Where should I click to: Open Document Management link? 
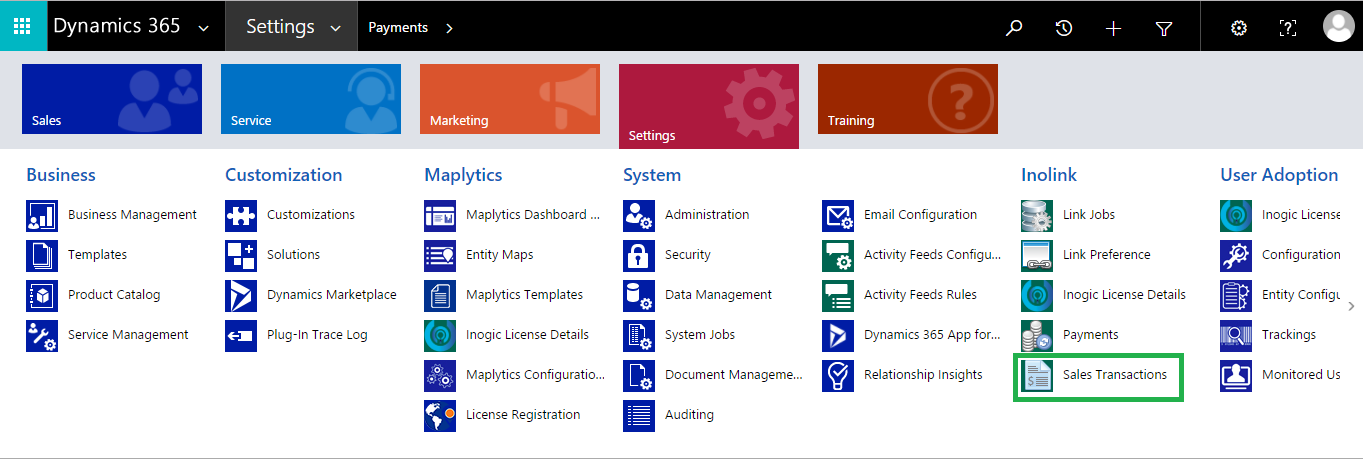[734, 375]
